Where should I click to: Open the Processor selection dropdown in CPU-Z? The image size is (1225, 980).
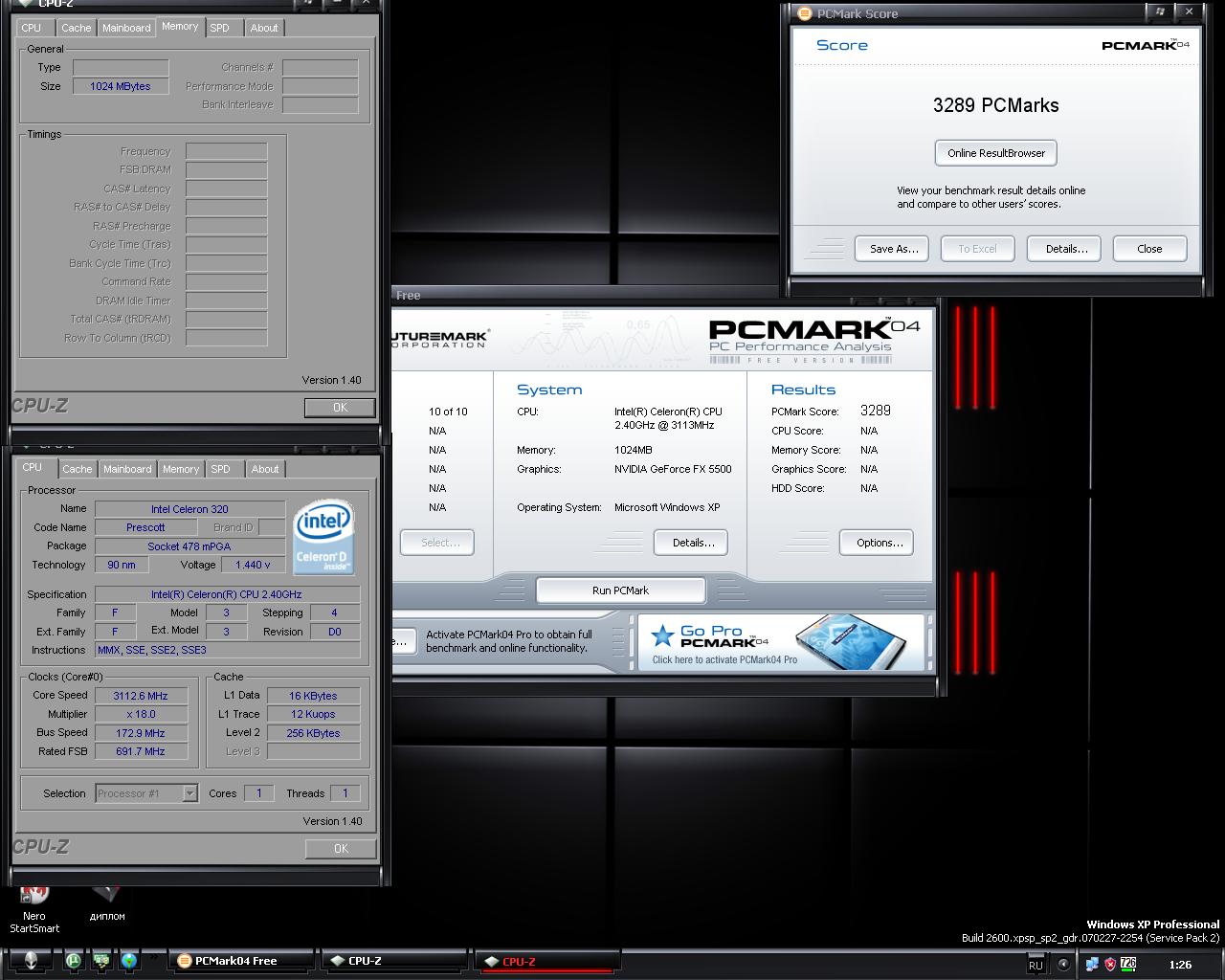[189, 792]
